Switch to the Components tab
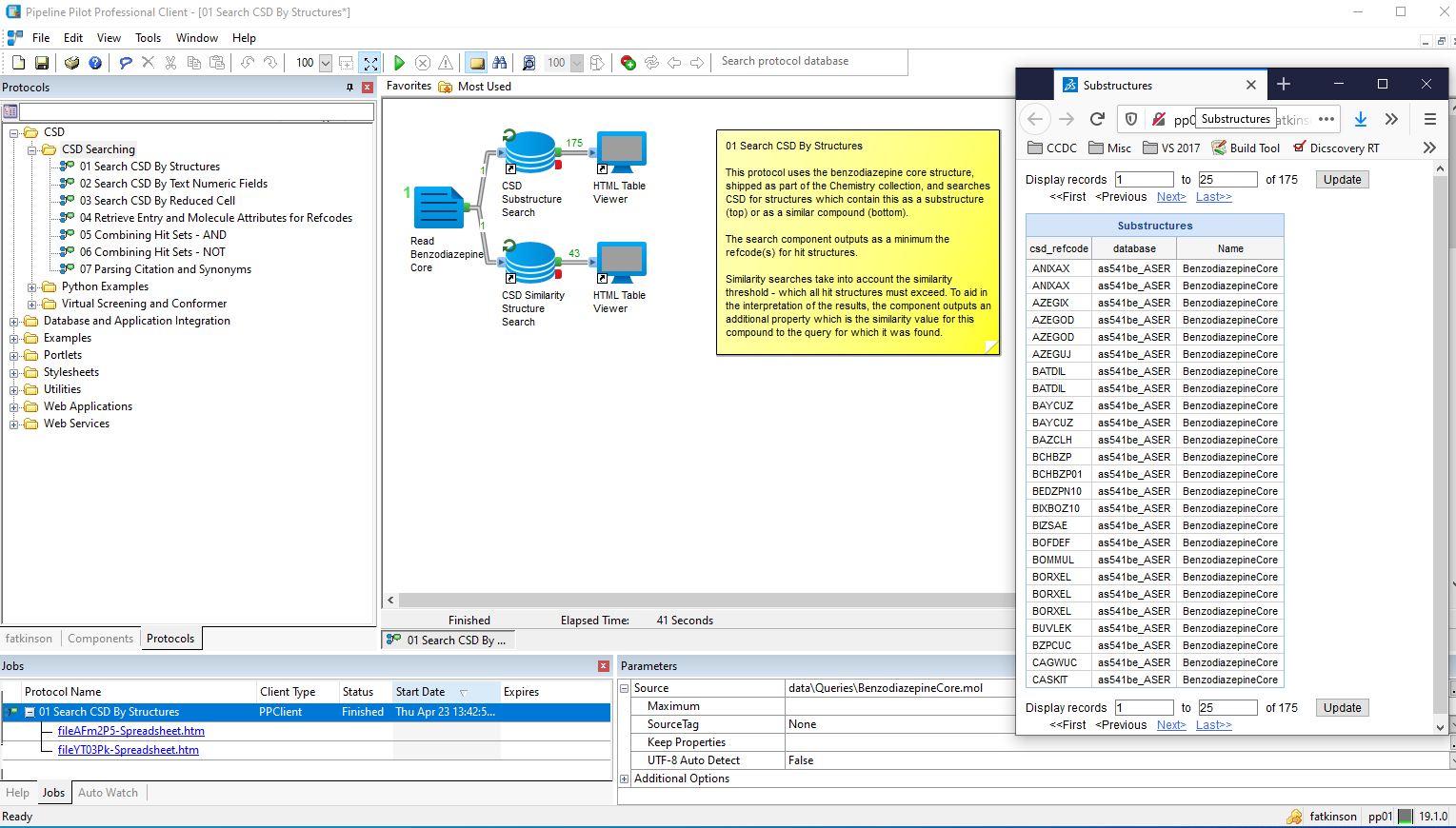The image size is (1456, 828). (100, 639)
